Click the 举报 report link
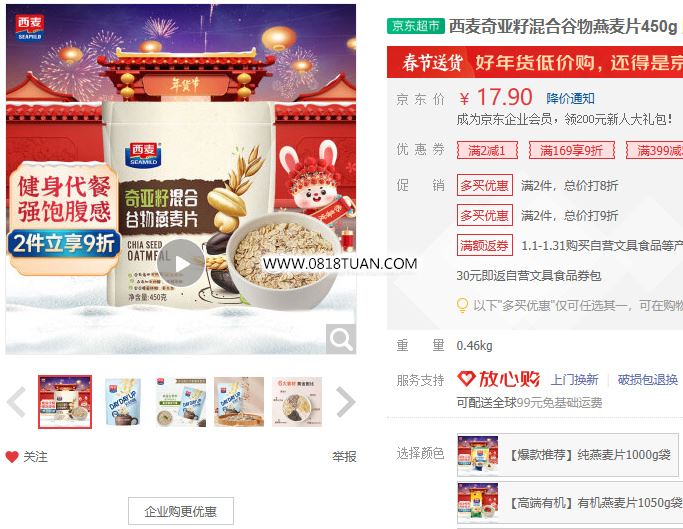683x529 pixels. coord(344,457)
